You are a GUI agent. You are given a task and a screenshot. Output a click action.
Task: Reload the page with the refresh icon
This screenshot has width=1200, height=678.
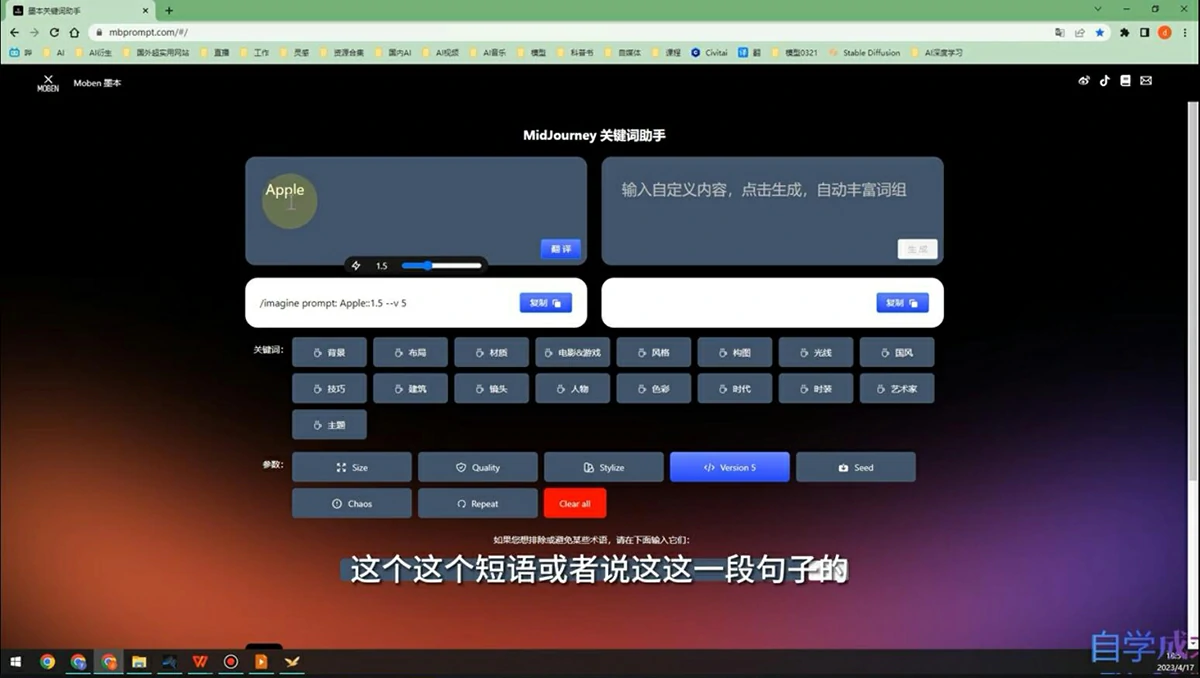55,32
